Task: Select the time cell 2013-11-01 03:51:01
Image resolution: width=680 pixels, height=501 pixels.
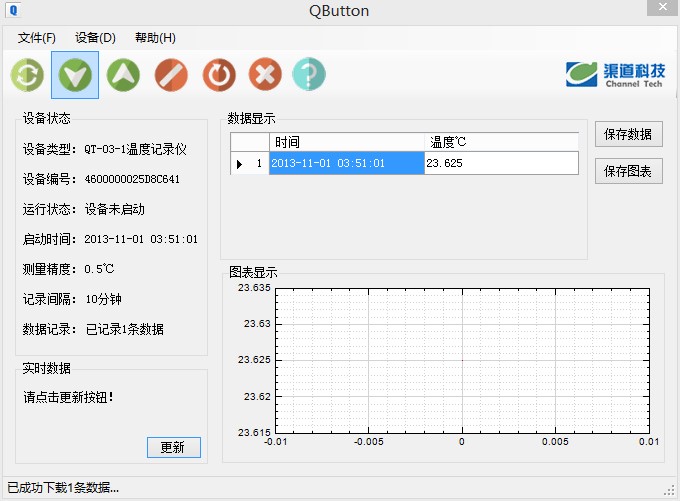Action: (346, 163)
